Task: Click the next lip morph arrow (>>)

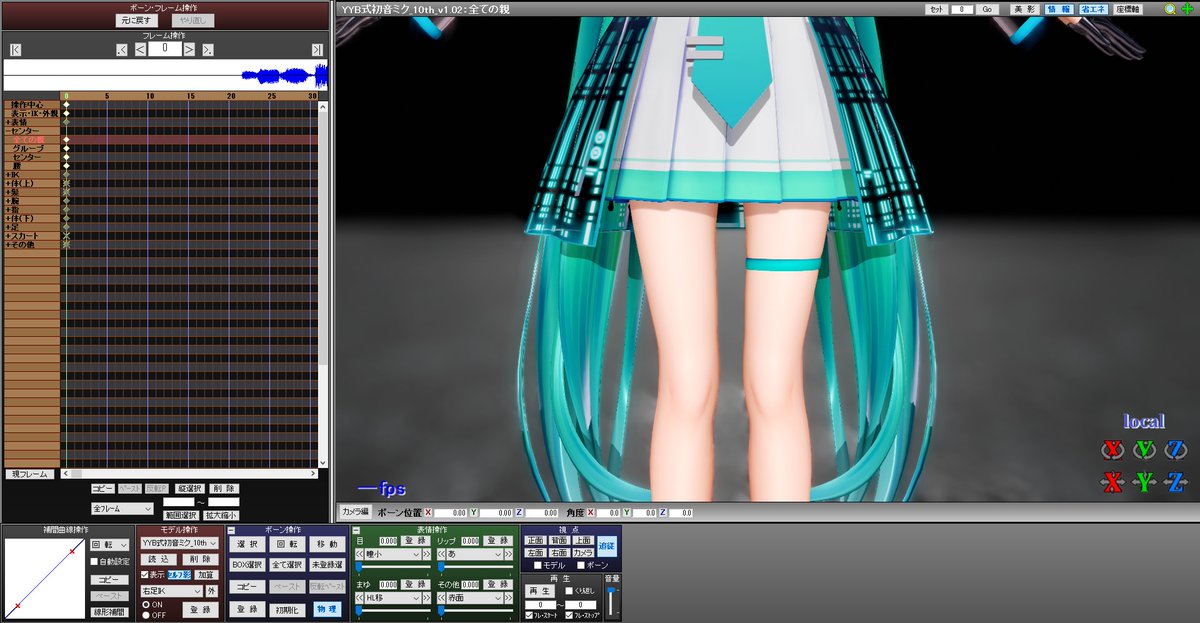Action: point(509,553)
